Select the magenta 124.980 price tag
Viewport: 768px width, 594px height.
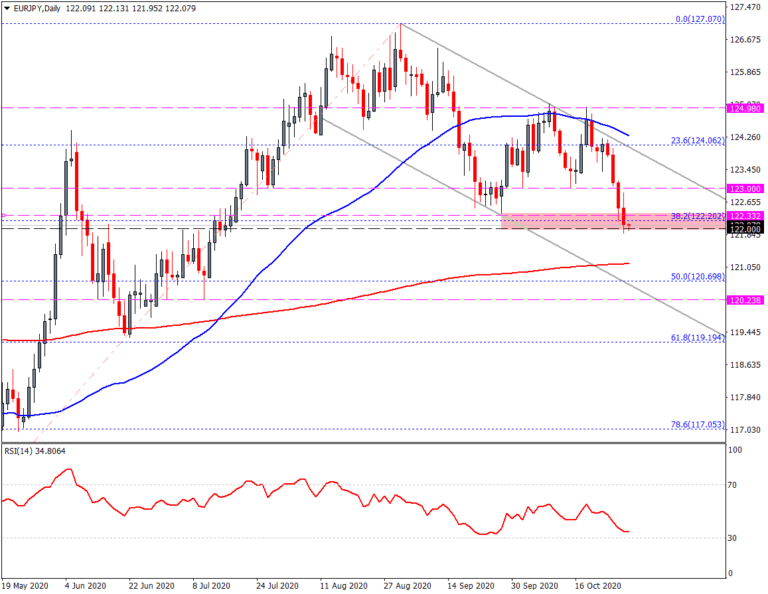[x=745, y=108]
